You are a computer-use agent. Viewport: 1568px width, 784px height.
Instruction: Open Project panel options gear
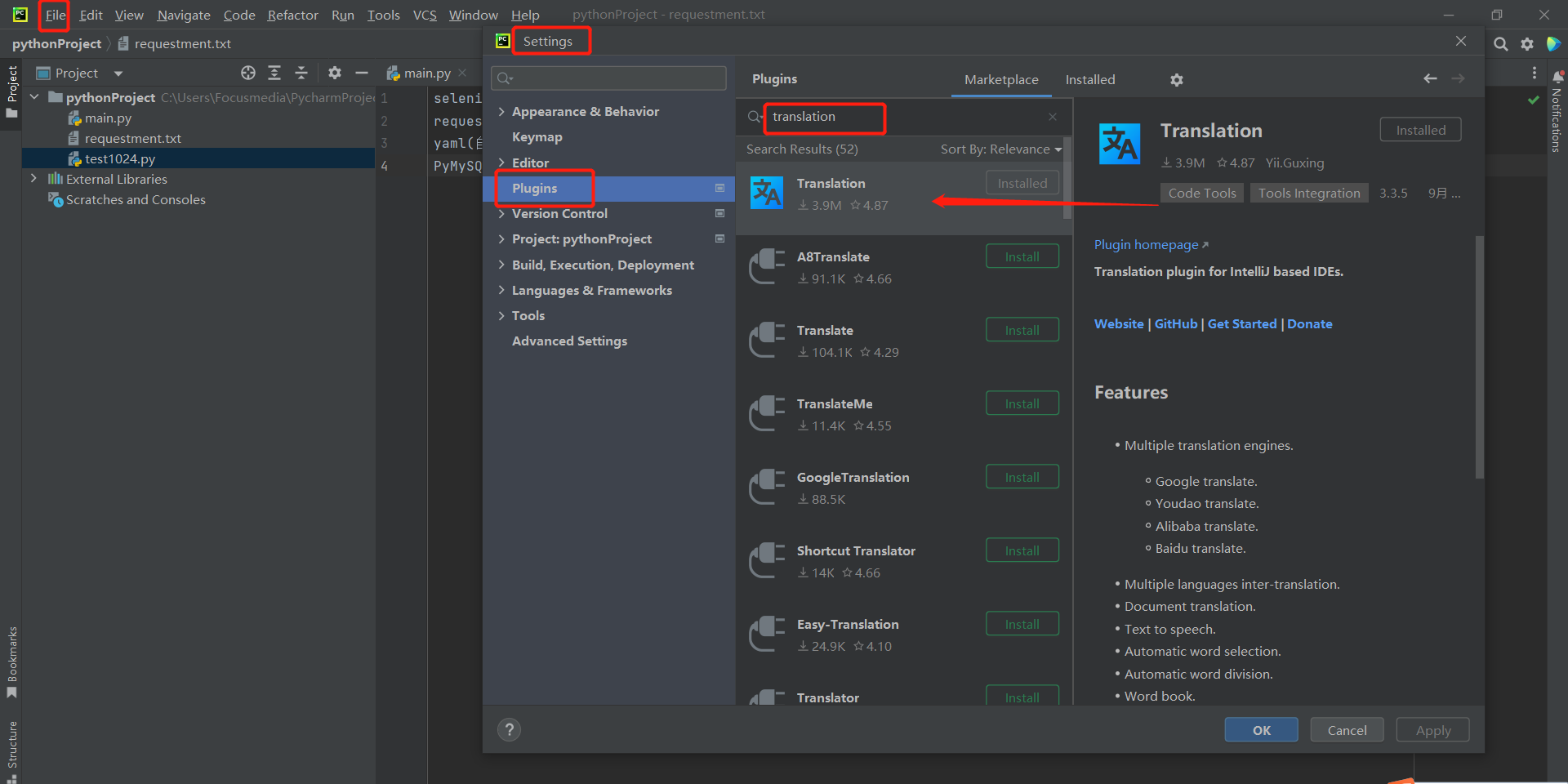334,73
